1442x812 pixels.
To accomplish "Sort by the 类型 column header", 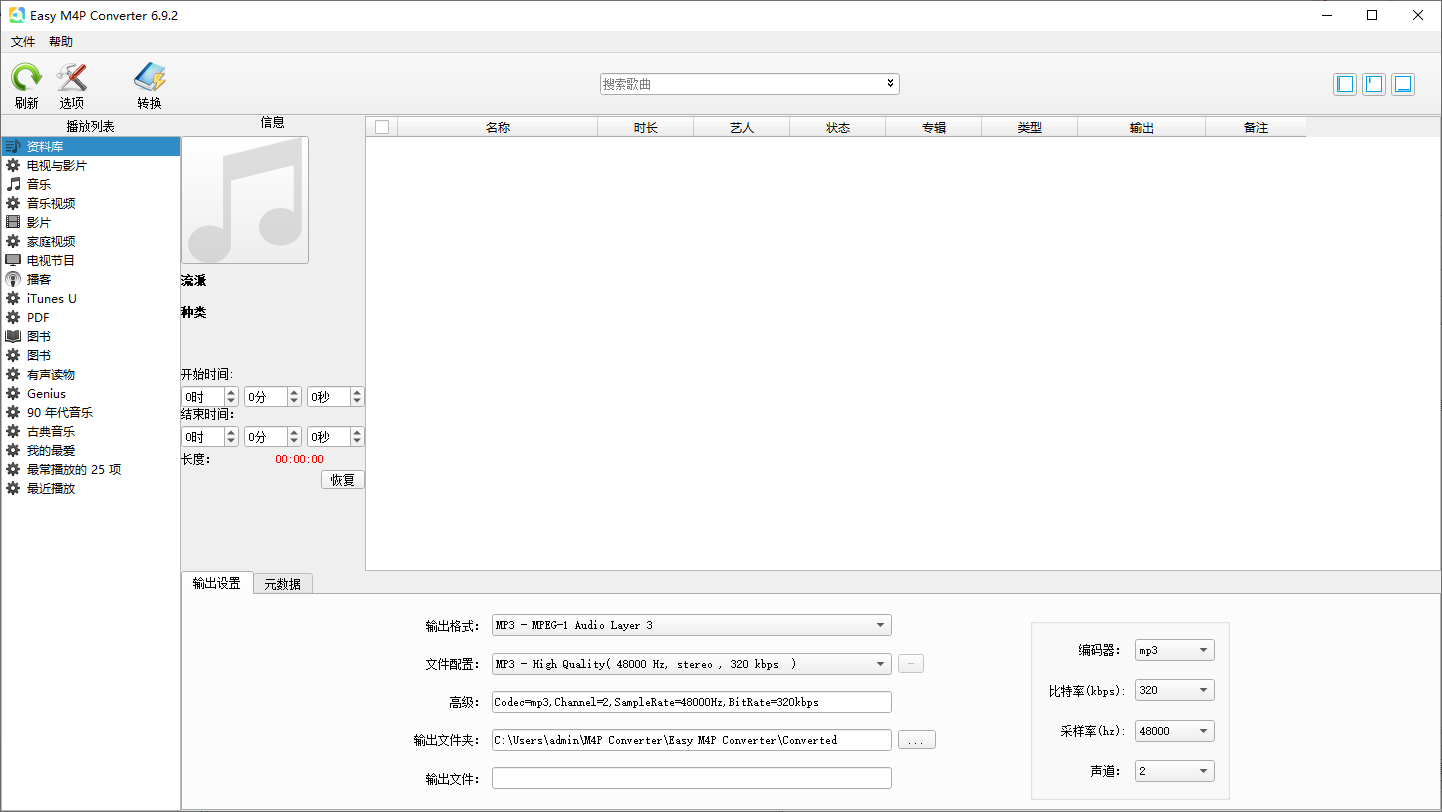I will tap(1030, 127).
